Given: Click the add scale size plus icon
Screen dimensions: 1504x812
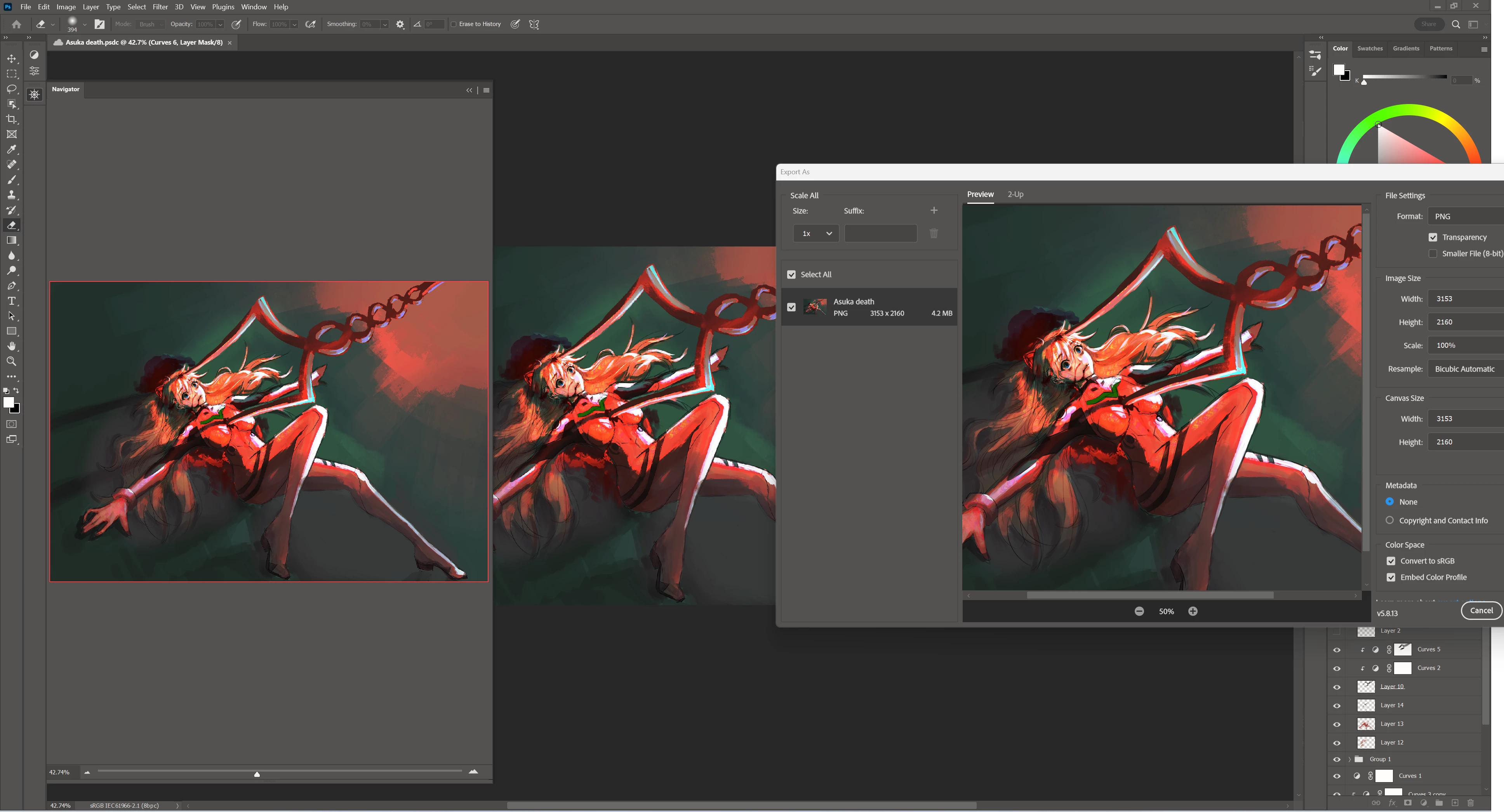Looking at the screenshot, I should (x=934, y=210).
